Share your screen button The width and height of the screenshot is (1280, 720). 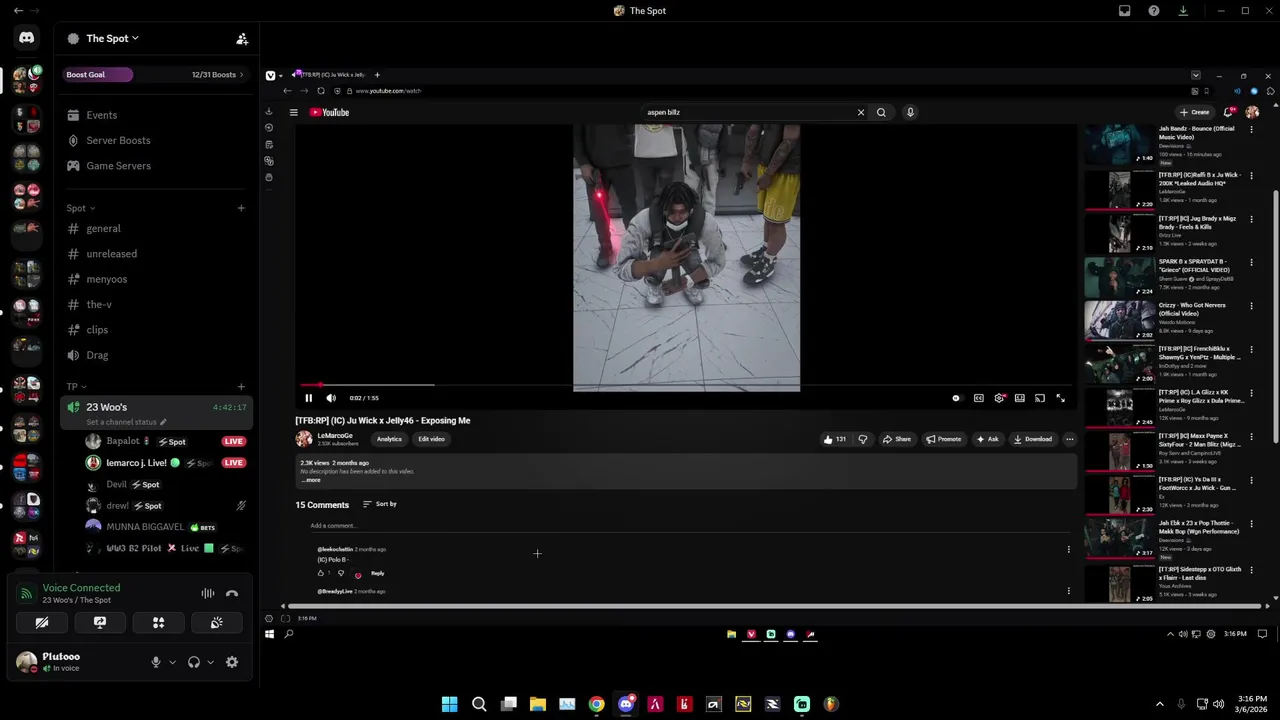click(100, 622)
